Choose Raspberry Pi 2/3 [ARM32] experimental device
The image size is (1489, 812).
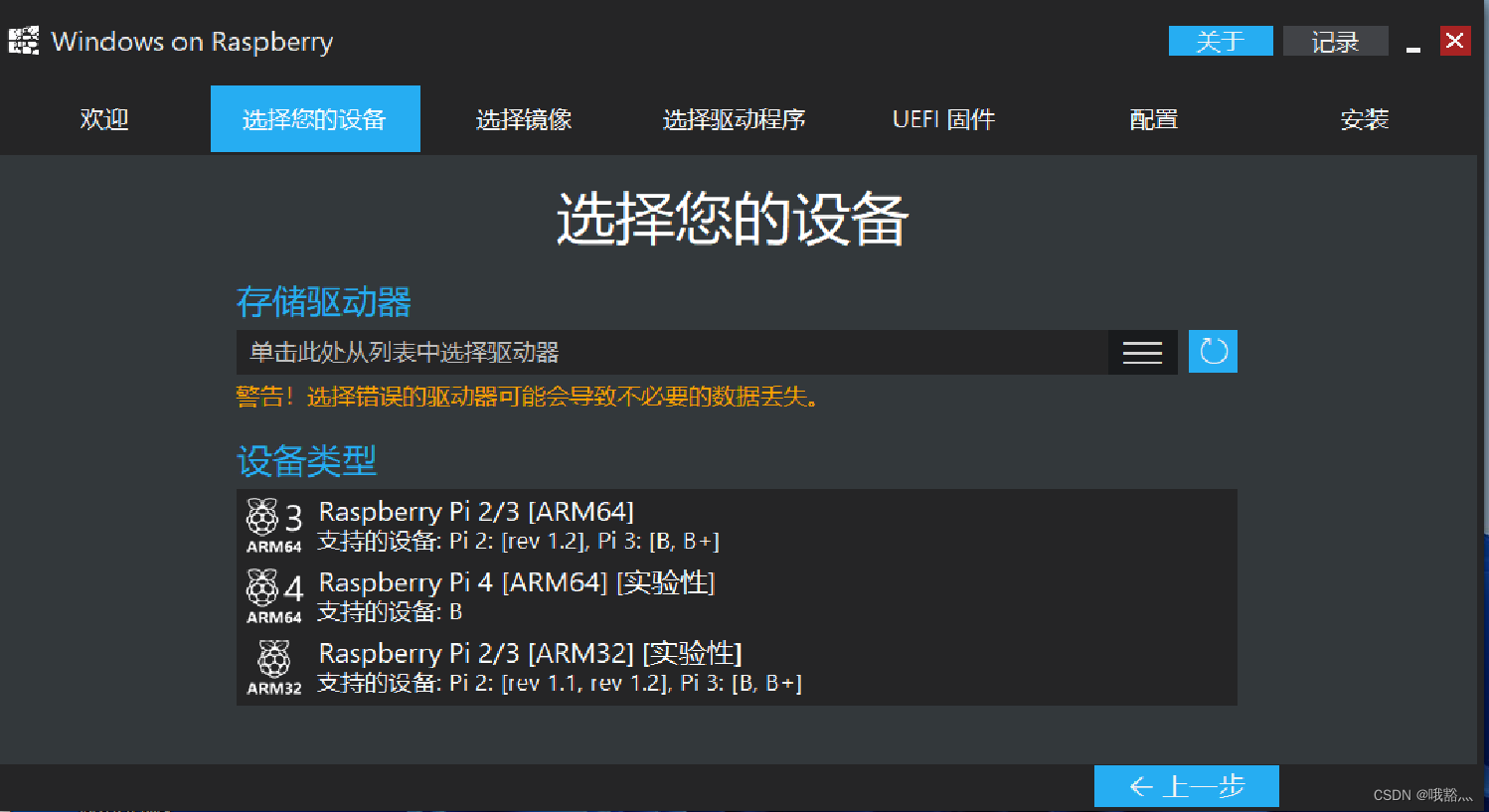click(737, 668)
